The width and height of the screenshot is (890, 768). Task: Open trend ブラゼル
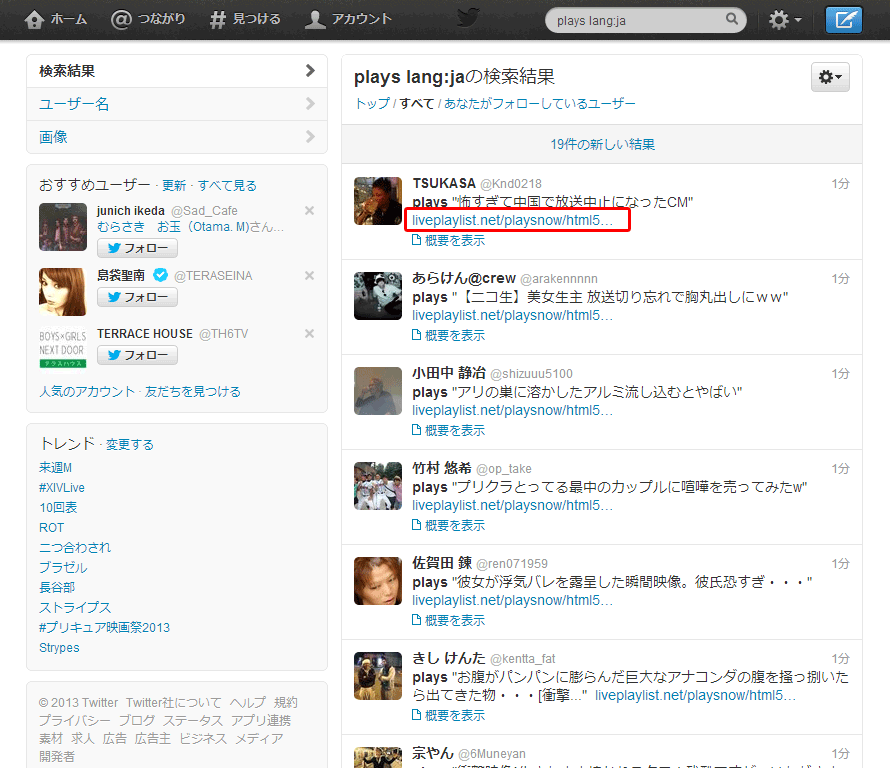click(64, 568)
